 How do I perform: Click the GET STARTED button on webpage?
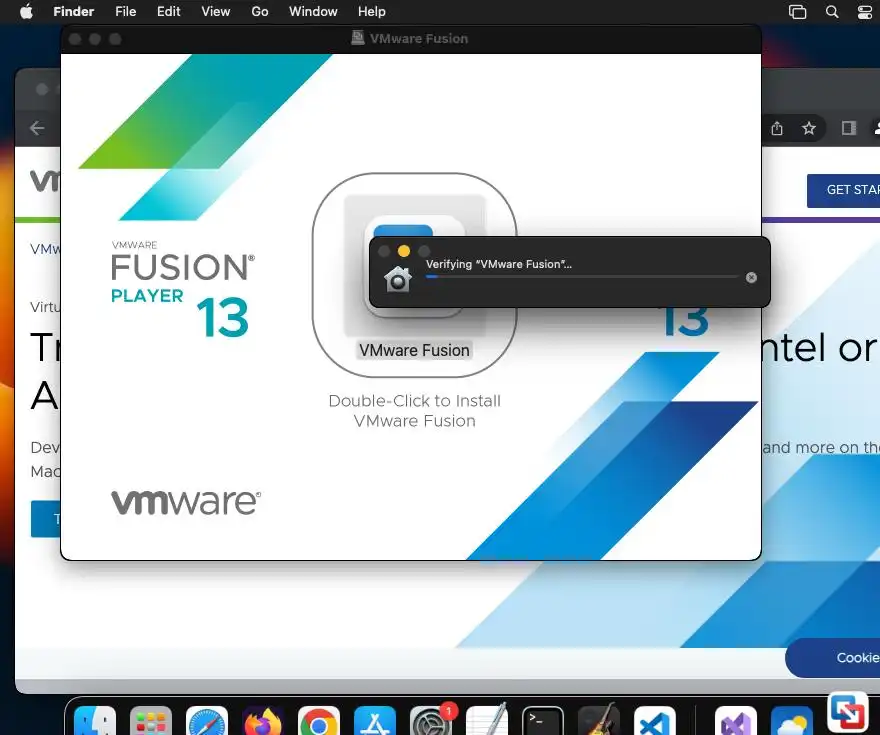point(844,190)
